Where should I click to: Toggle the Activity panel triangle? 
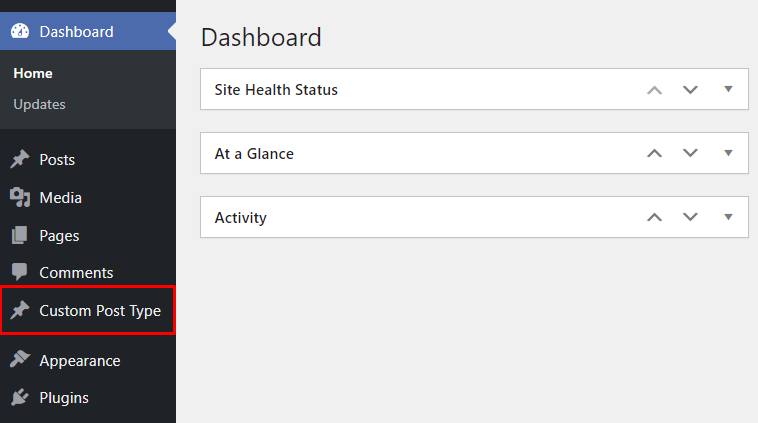(728, 217)
